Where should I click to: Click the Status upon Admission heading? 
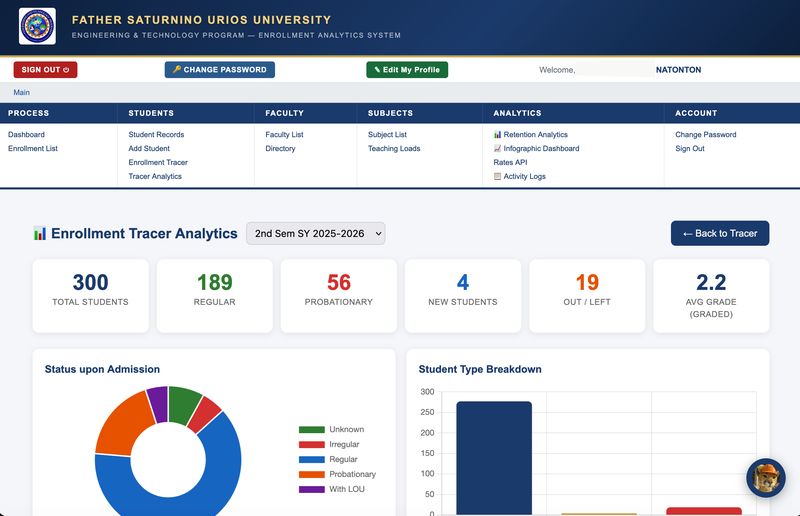[102, 369]
